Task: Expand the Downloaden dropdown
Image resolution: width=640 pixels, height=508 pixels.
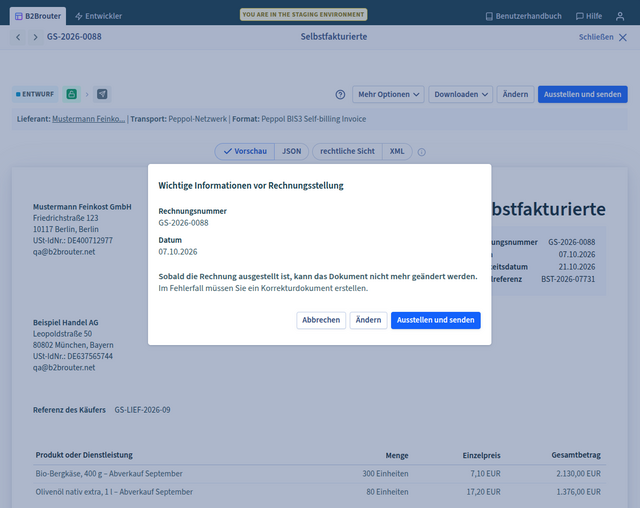Action: tap(460, 94)
